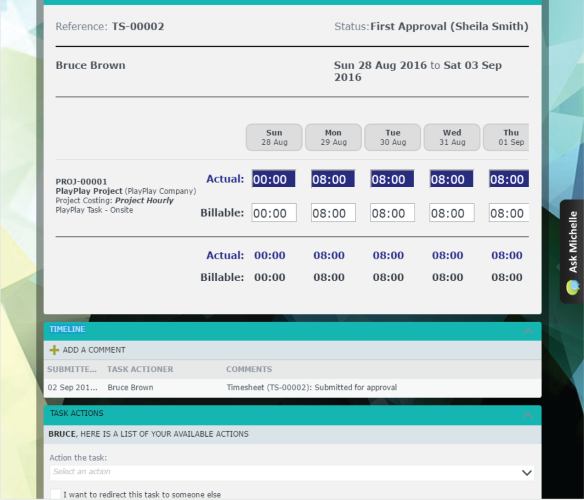Select the Mon 29 Aug day header
This screenshot has width=584, height=500.
pos(333,137)
